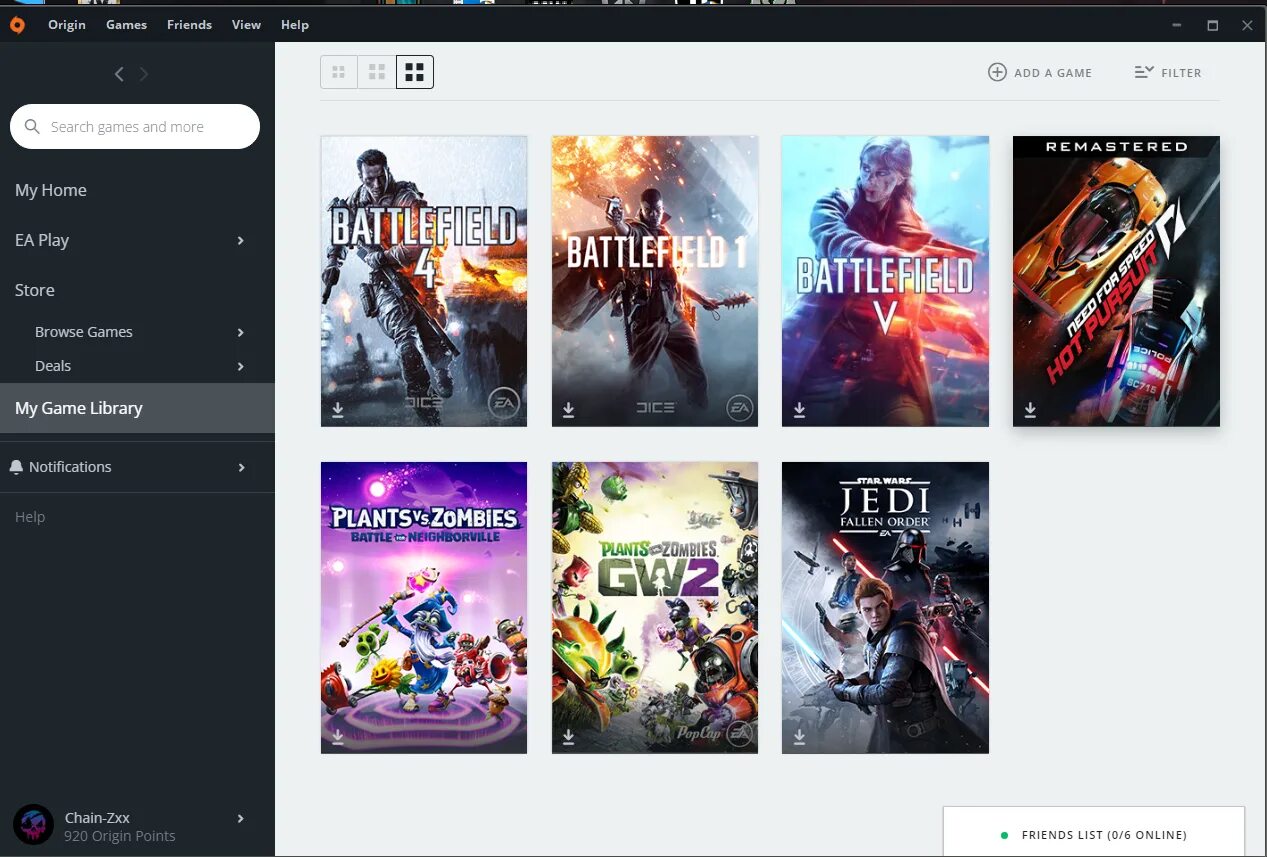Click the search magnifier icon
The width and height of the screenshot is (1267, 857).
click(x=32, y=127)
